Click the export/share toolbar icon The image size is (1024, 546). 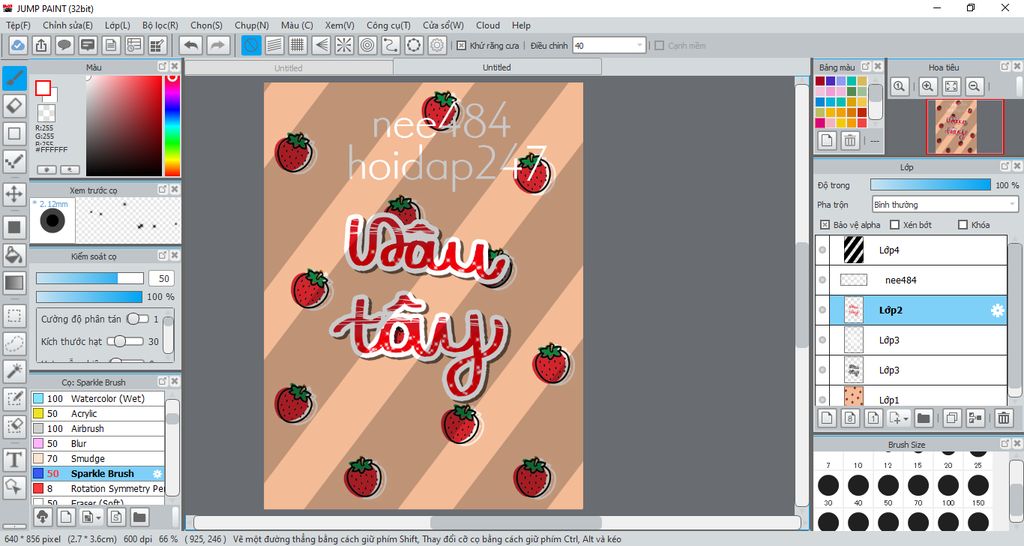pos(41,45)
